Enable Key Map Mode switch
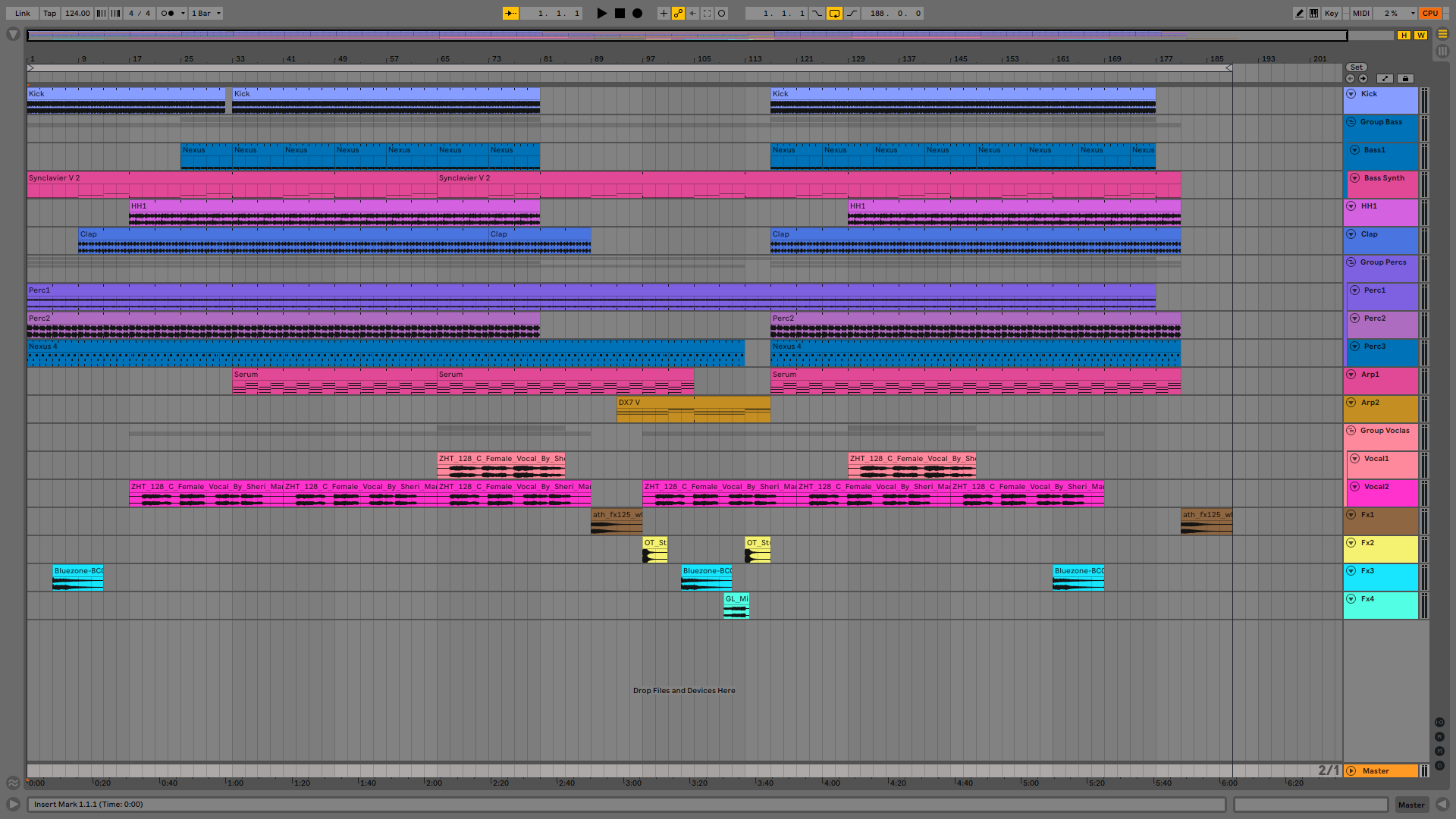 [x=1331, y=13]
